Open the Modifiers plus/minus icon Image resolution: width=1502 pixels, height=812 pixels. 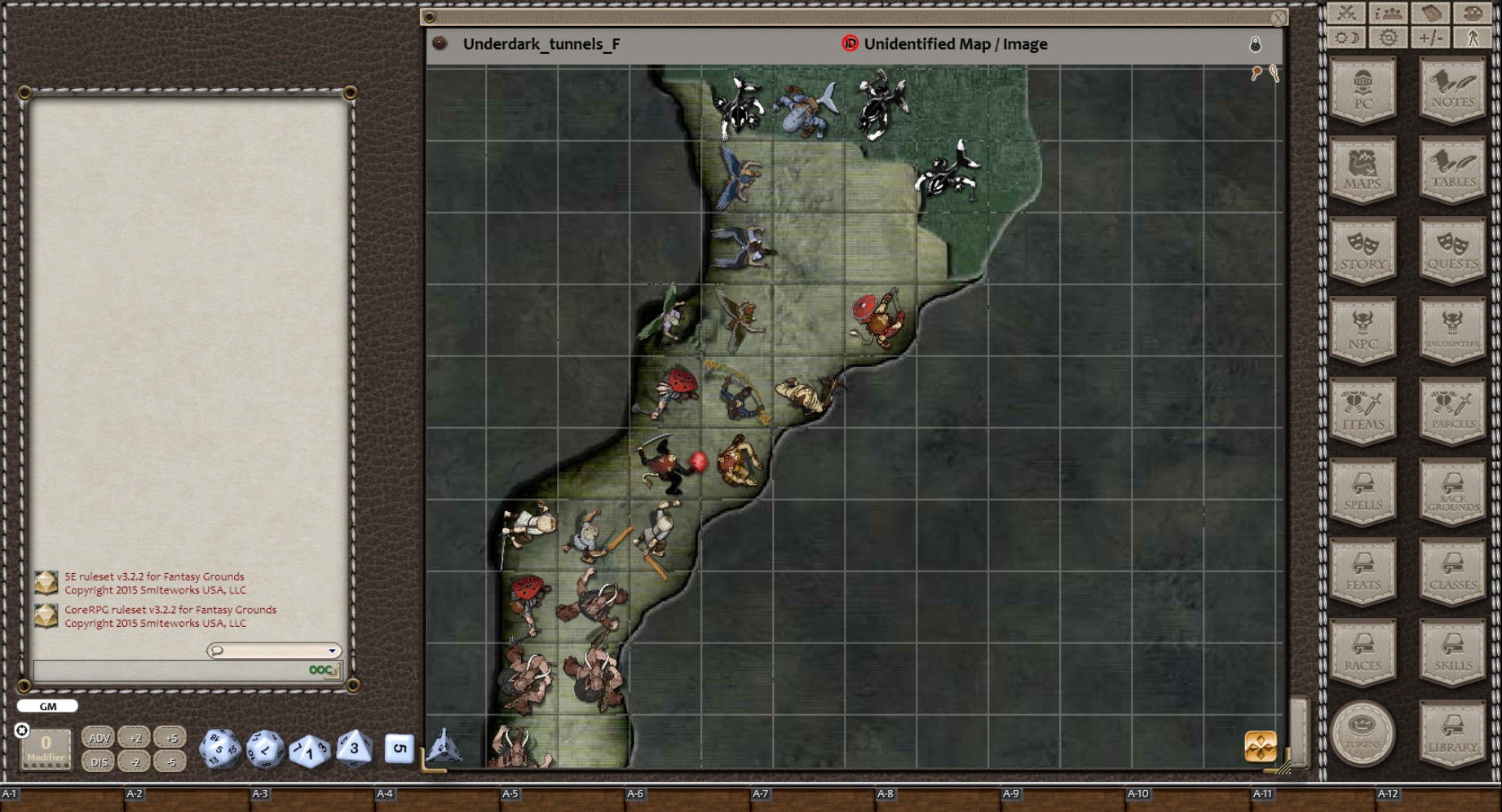[1430, 38]
